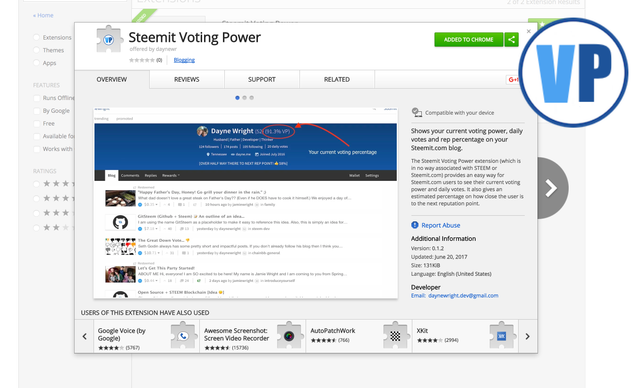The width and height of the screenshot is (640, 388).
Task: Select the Apps radio button
Action: click(37, 63)
